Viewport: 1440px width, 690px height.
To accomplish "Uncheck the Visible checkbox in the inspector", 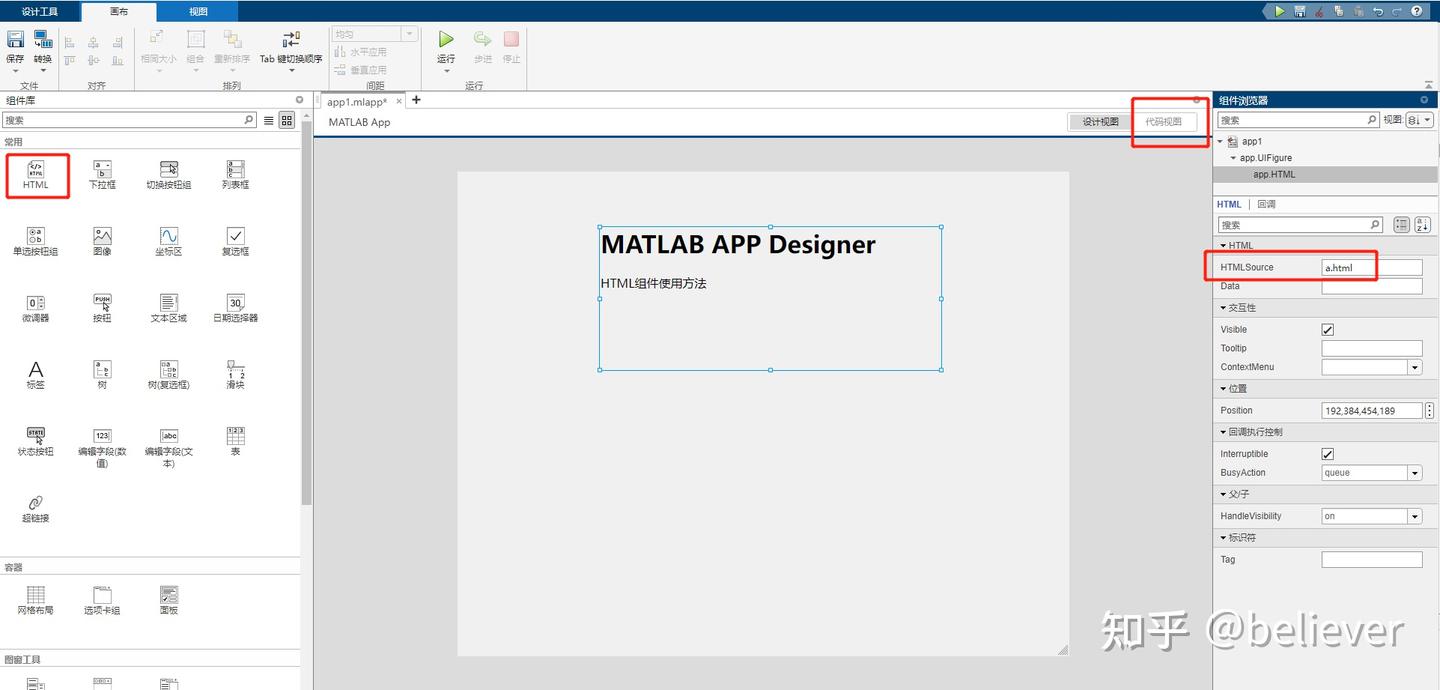I will coord(1327,329).
